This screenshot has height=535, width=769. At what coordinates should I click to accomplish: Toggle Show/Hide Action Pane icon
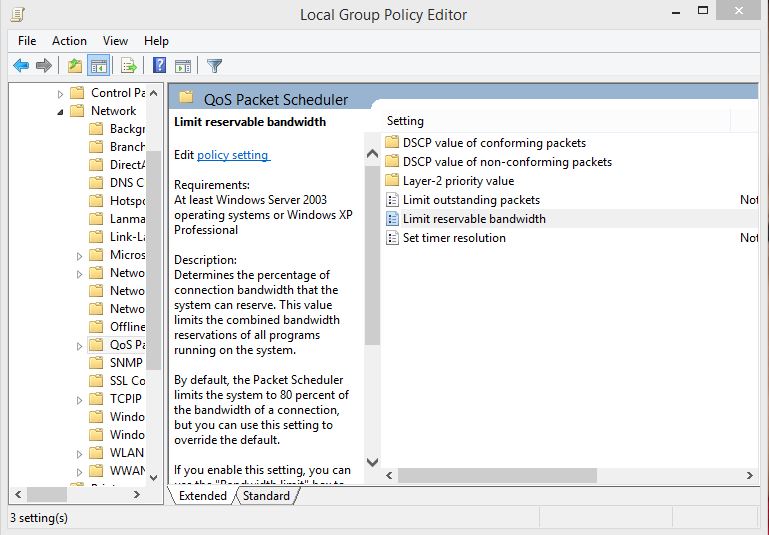(183, 66)
